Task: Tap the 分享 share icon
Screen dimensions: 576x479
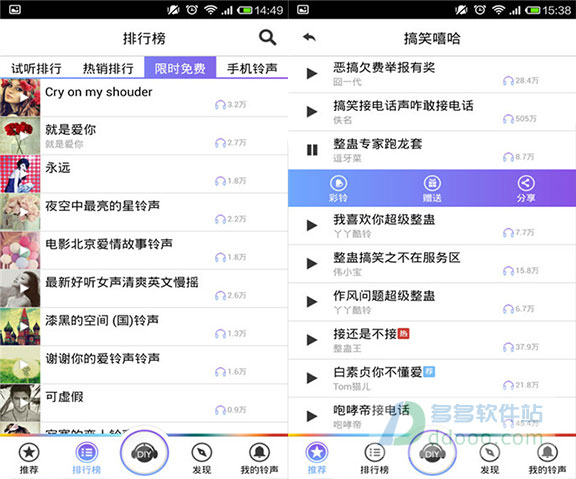Action: (x=526, y=188)
